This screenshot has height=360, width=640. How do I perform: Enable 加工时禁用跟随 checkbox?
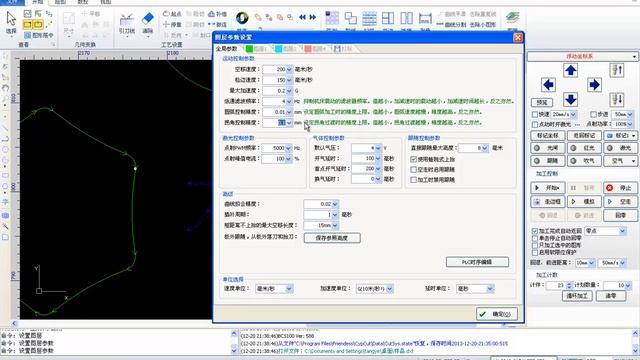[413, 180]
